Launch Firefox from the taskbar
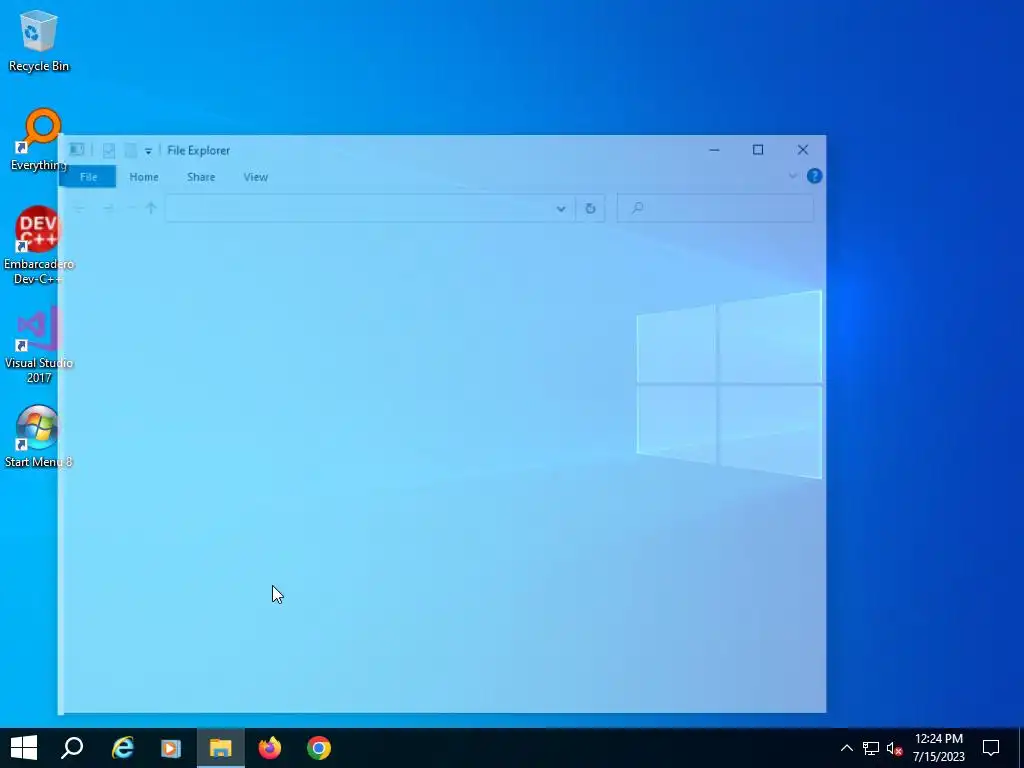The width and height of the screenshot is (1024, 768). coord(270,748)
